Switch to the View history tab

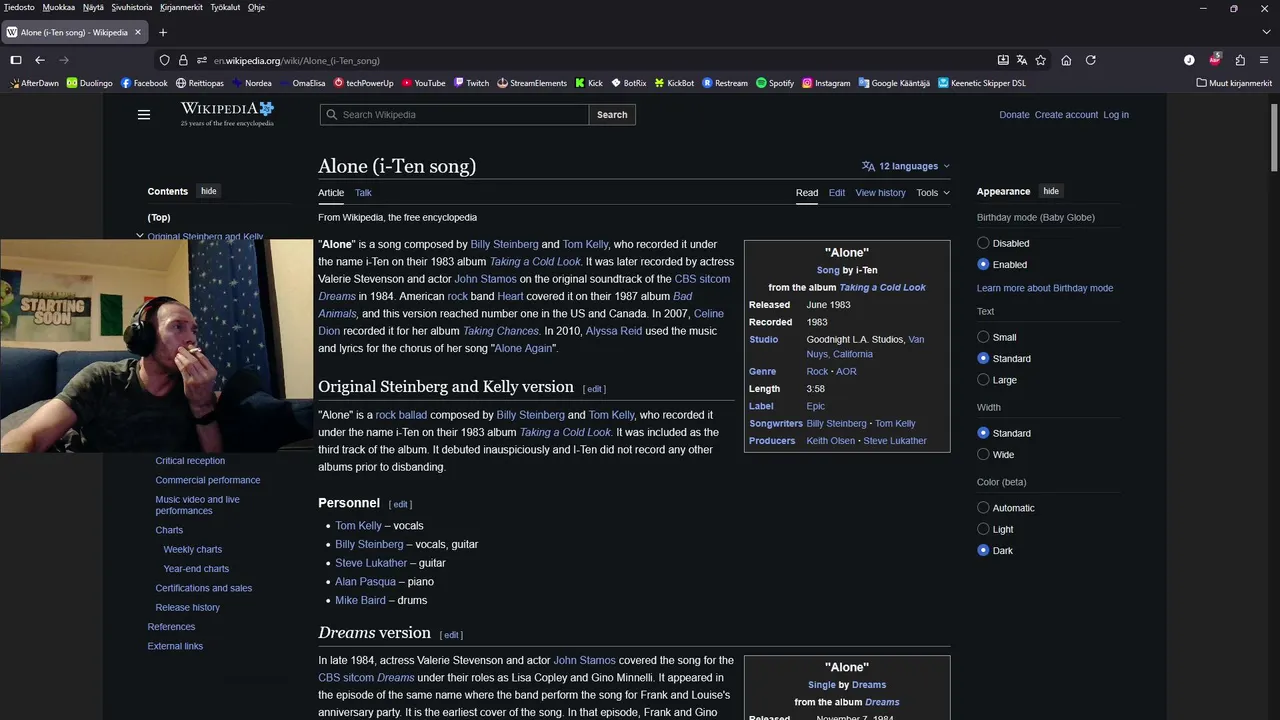pyautogui.click(x=880, y=192)
